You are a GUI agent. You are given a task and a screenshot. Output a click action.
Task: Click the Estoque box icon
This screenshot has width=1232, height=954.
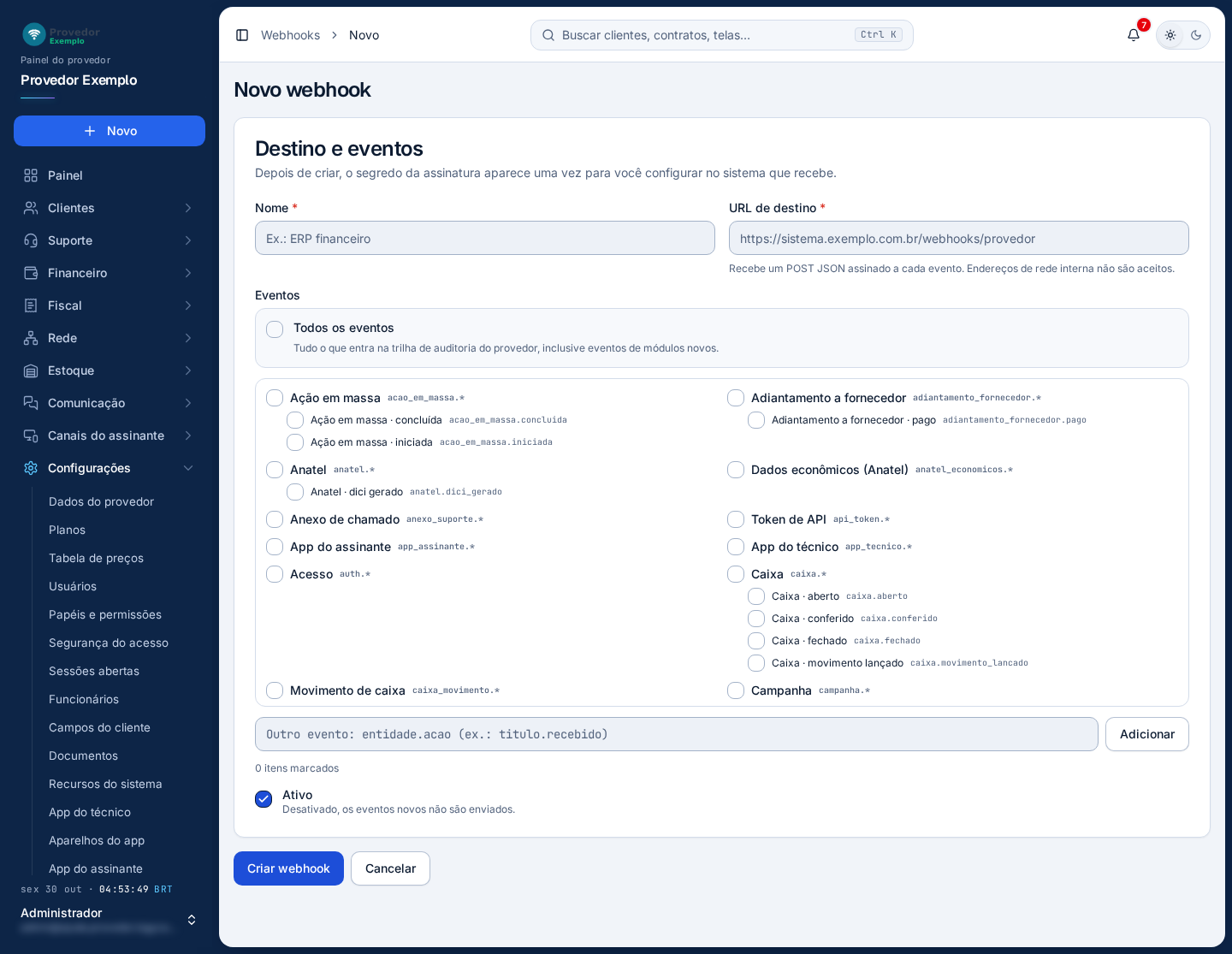click(31, 370)
